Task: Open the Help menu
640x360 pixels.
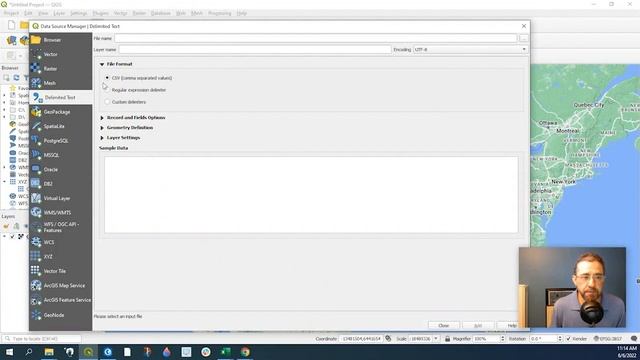Action: (242, 13)
